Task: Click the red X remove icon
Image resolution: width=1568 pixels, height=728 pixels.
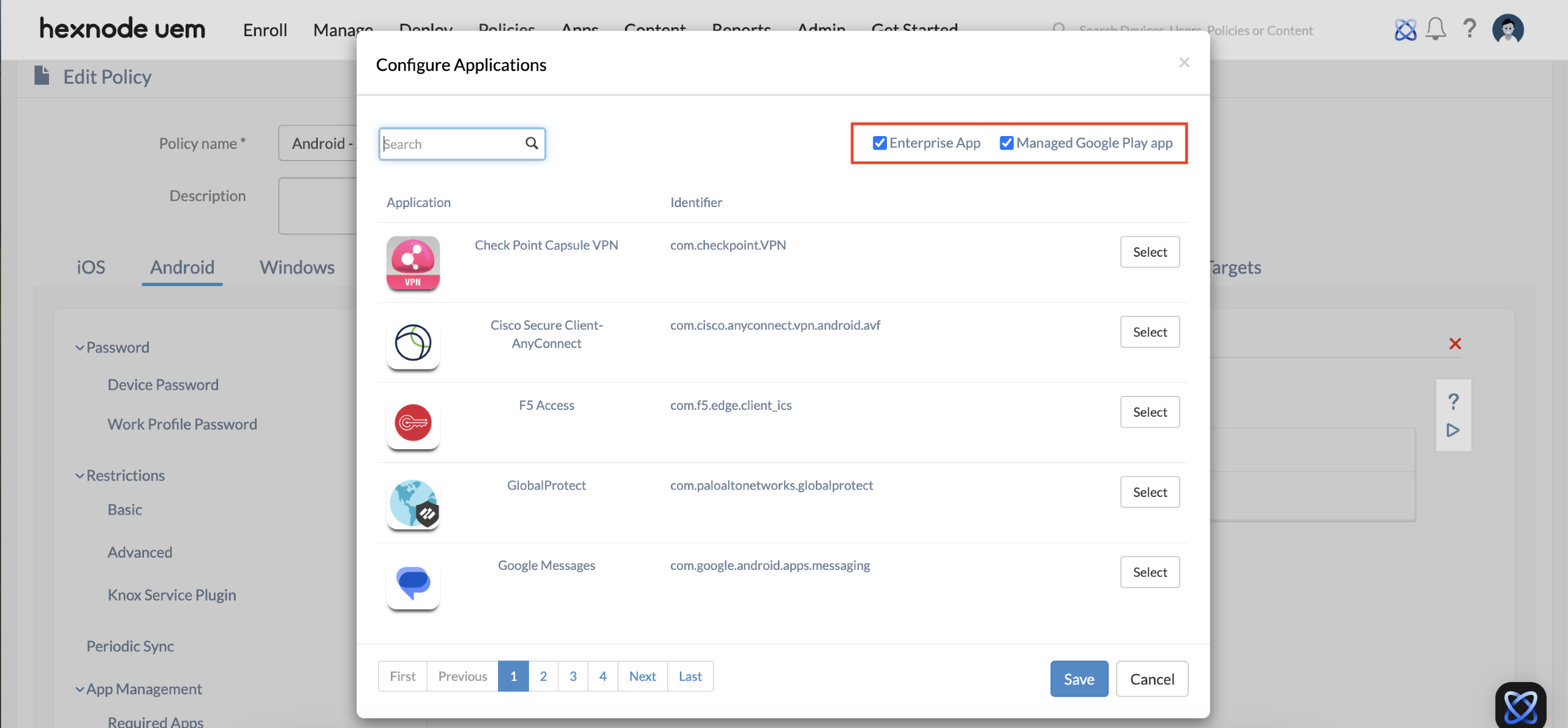Action: point(1455,344)
